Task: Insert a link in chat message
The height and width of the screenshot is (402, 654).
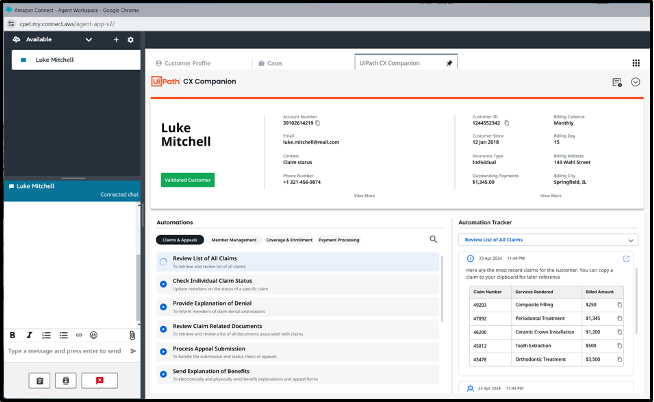Action: (79, 335)
